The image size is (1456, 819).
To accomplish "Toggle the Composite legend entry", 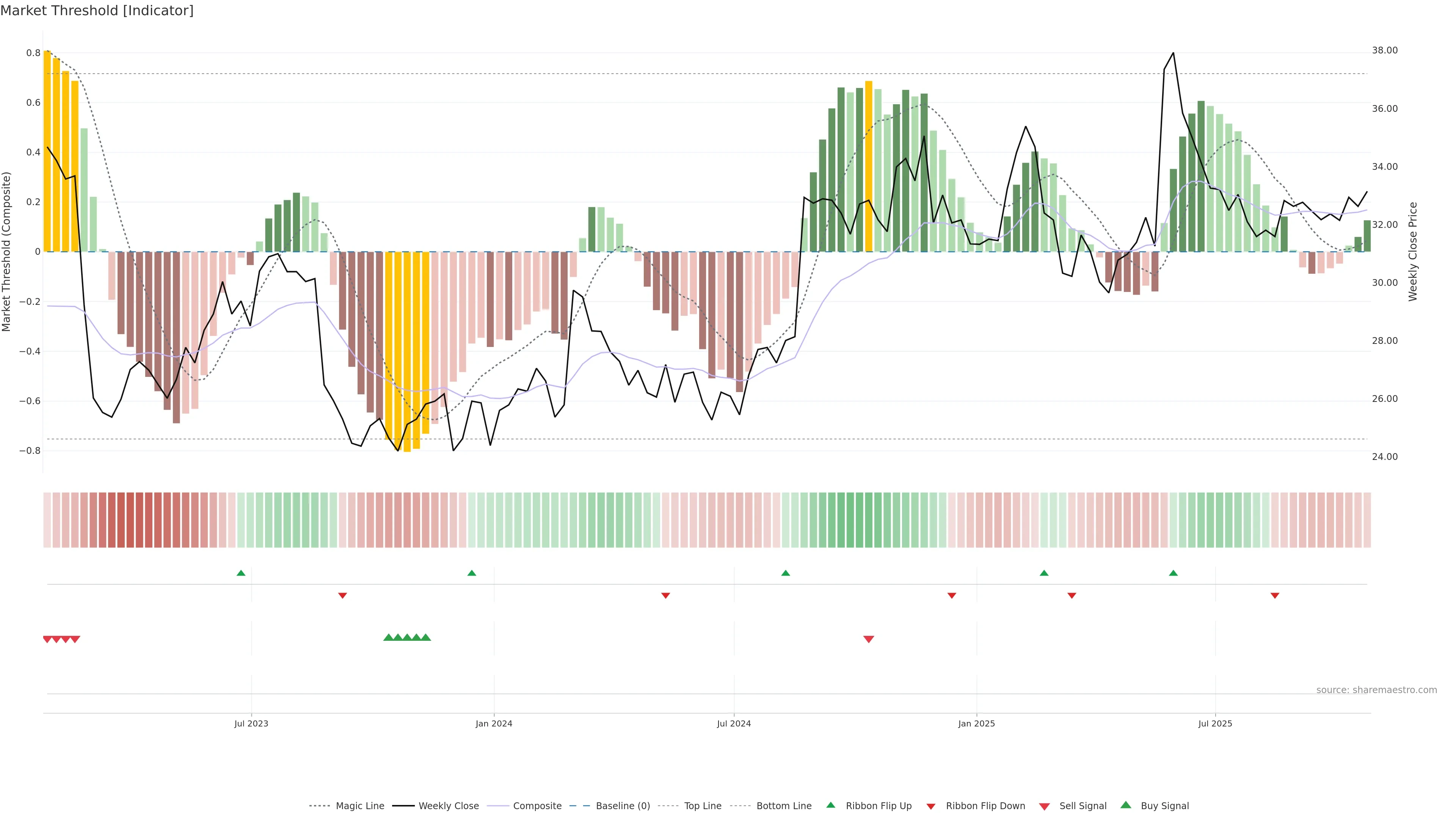I will [537, 806].
